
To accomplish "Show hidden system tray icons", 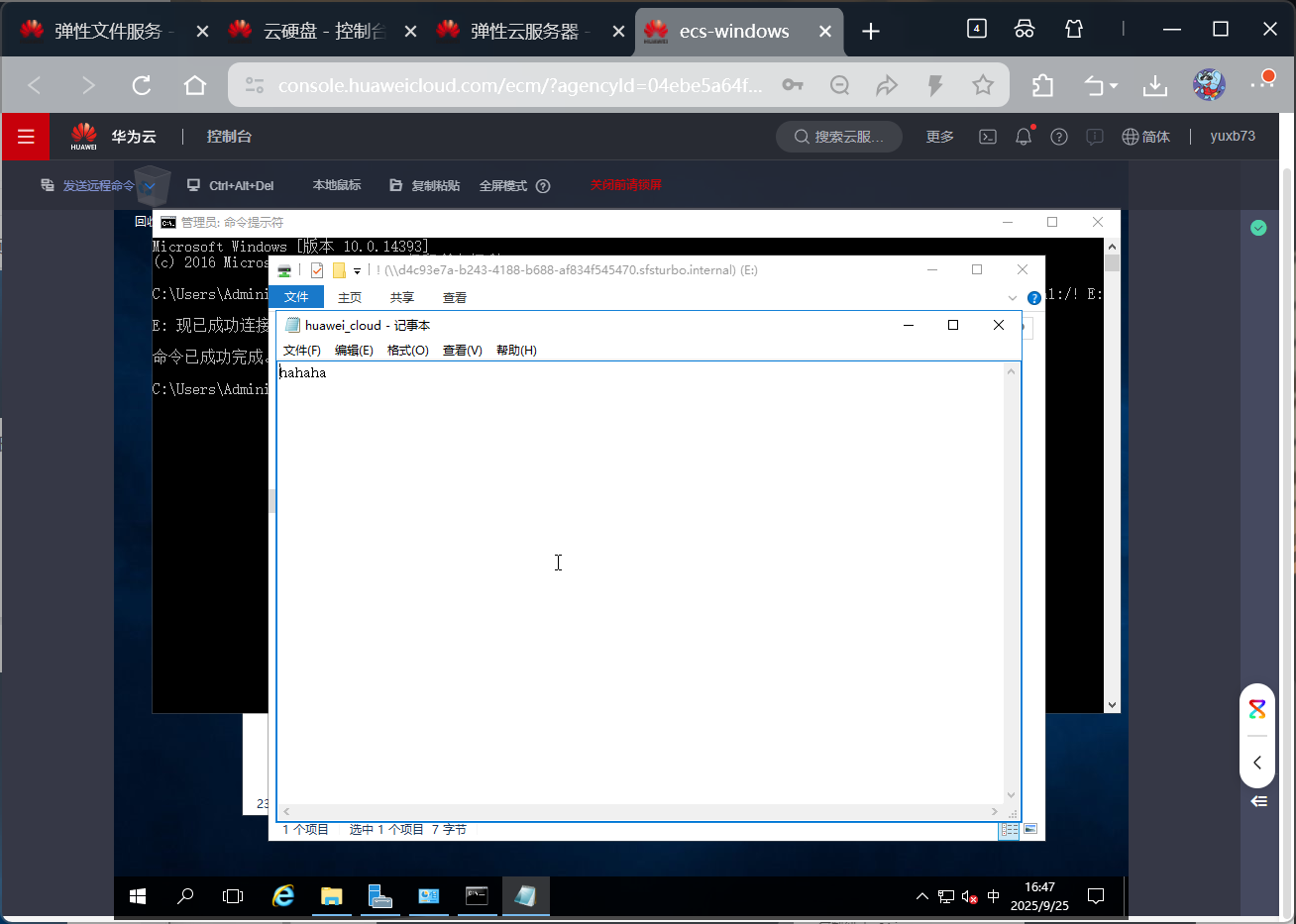I will 922,896.
